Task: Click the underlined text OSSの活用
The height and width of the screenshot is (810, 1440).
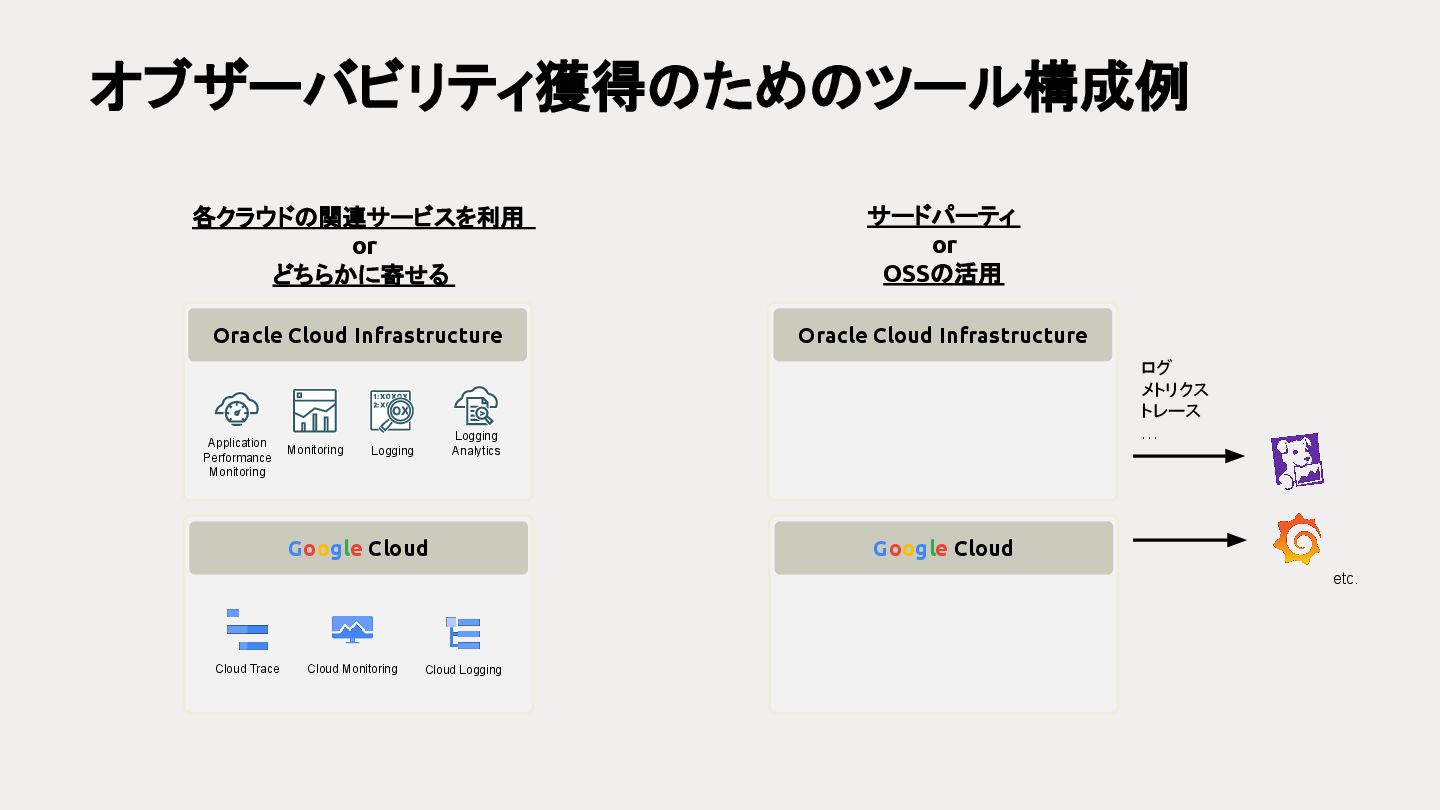Action: pos(943,274)
